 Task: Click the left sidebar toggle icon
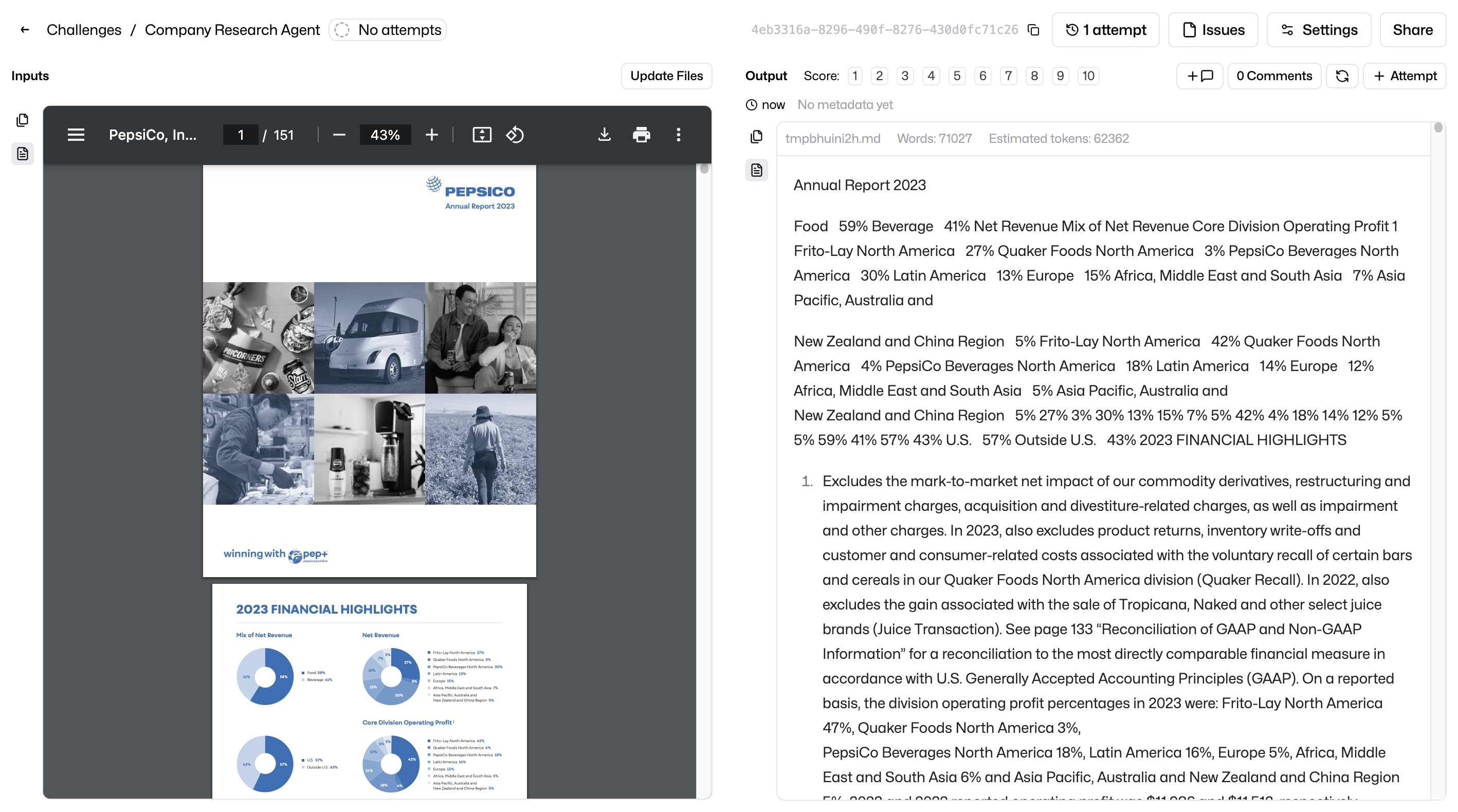(76, 135)
